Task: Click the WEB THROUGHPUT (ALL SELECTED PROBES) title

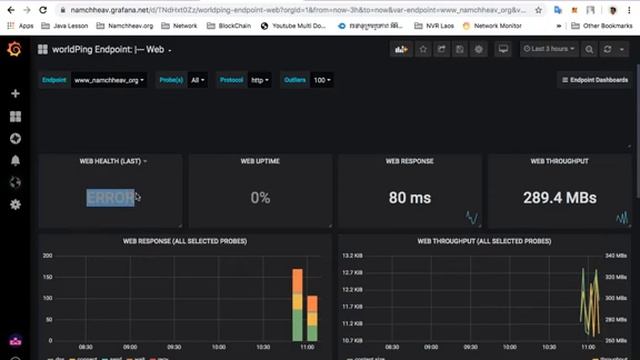Action: [484, 241]
